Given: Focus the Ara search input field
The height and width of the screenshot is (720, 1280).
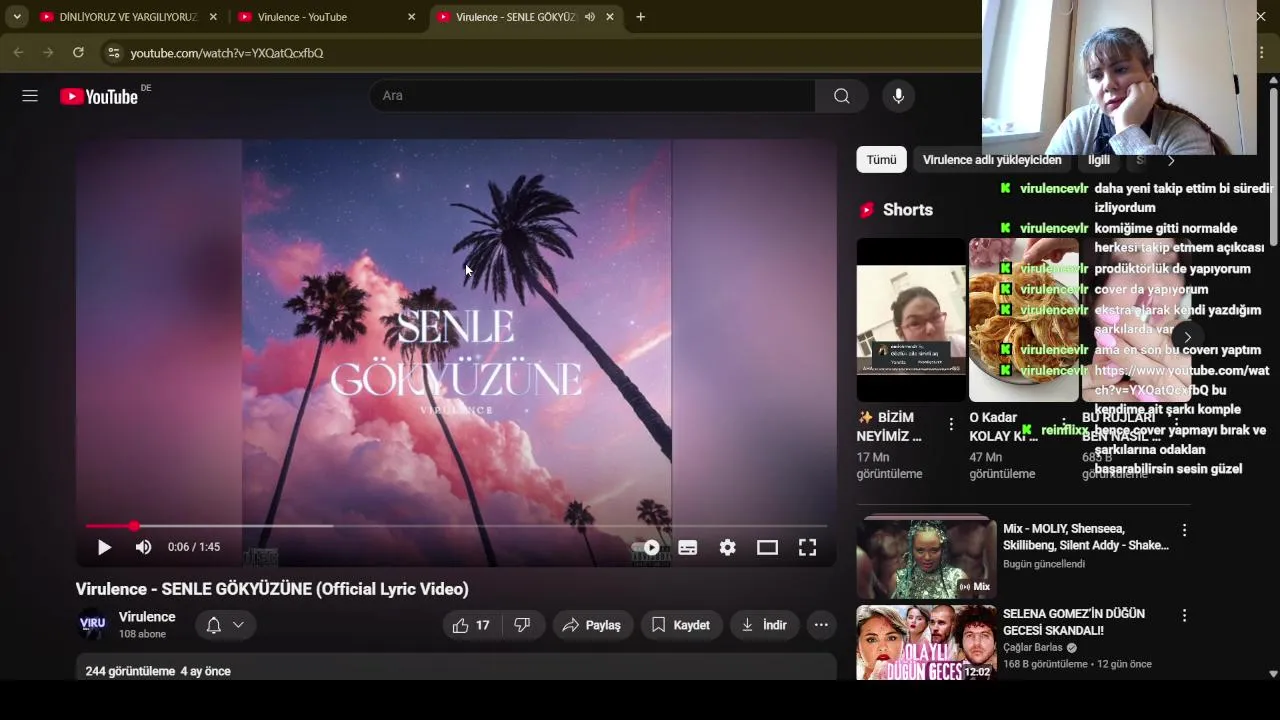Looking at the screenshot, I should click(x=592, y=96).
